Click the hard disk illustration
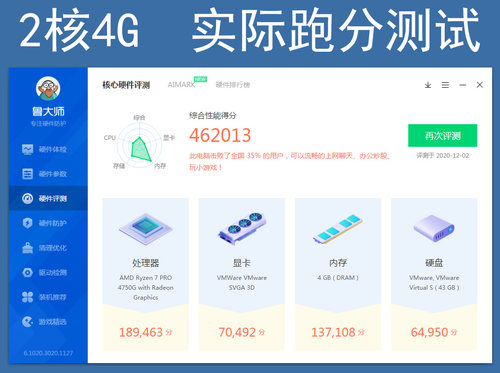500x373 pixels. pos(434,228)
